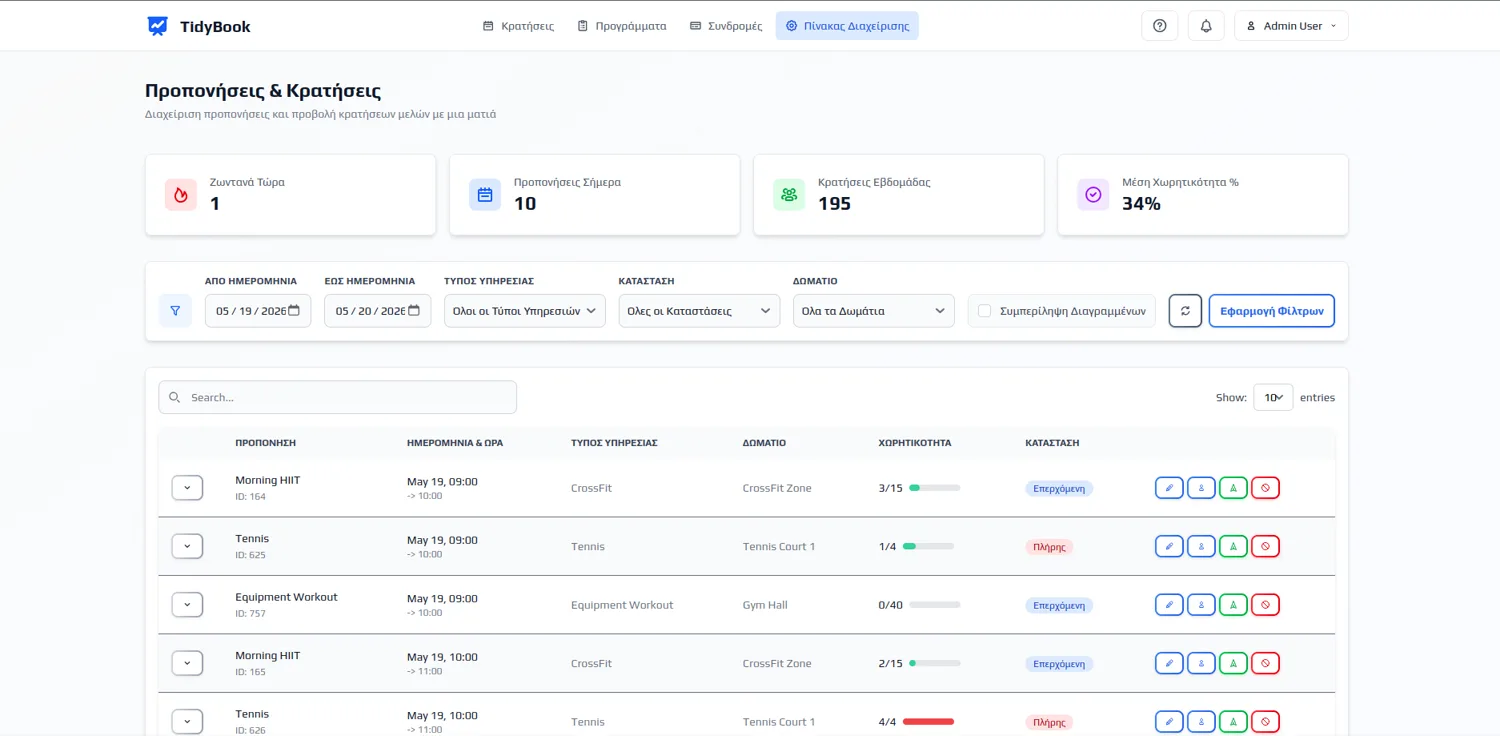
Task: Cancel Tennis ID 626 with red icon
Action: tap(1265, 721)
